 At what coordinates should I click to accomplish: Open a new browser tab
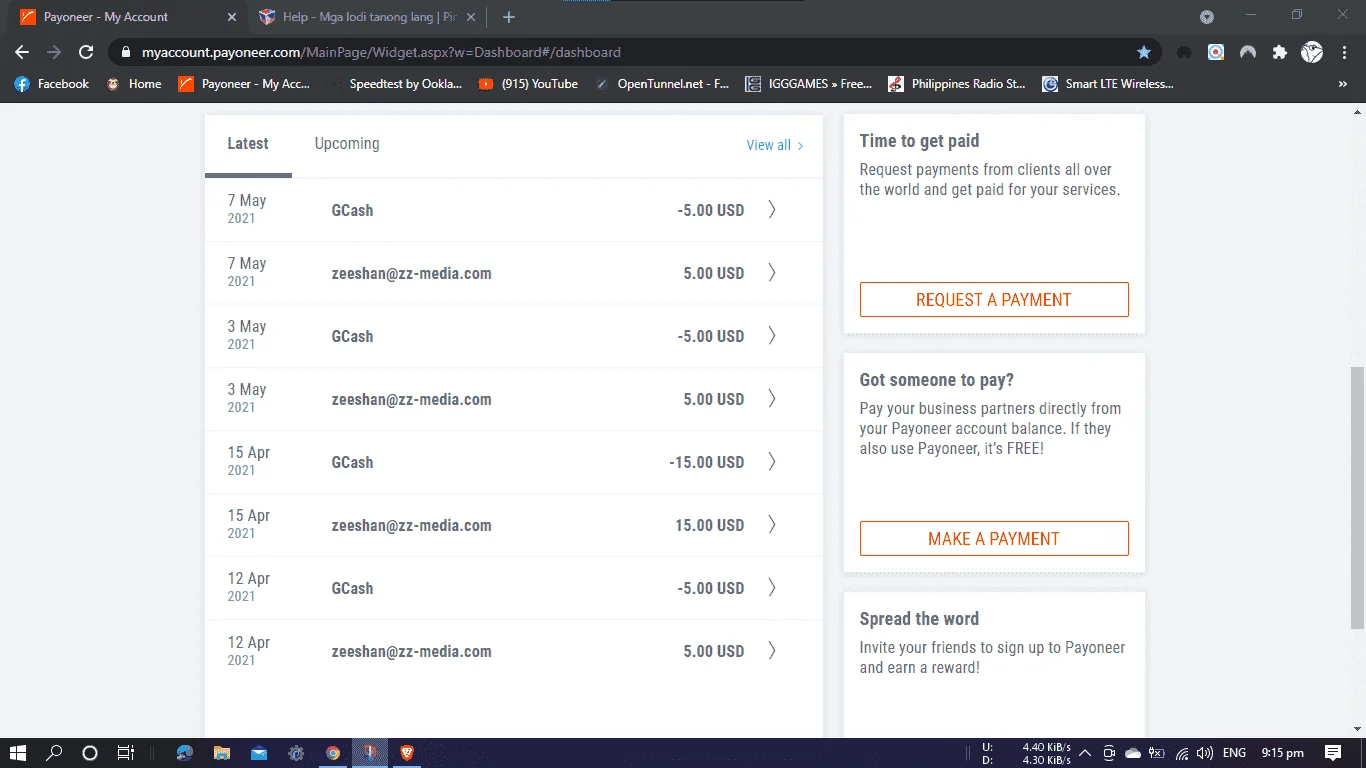tap(509, 17)
